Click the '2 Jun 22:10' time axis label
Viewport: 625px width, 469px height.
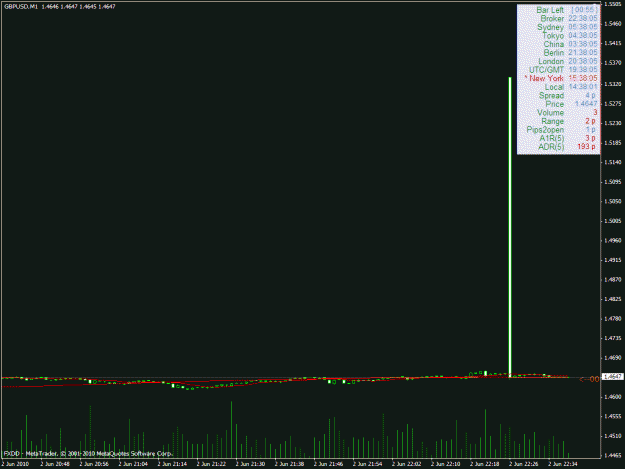tap(446, 464)
